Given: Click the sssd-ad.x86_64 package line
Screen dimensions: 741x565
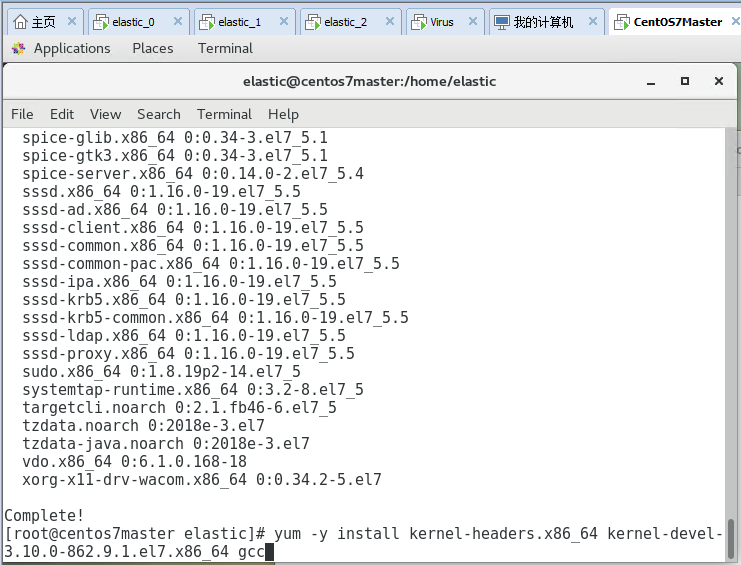Looking at the screenshot, I should click(175, 209).
